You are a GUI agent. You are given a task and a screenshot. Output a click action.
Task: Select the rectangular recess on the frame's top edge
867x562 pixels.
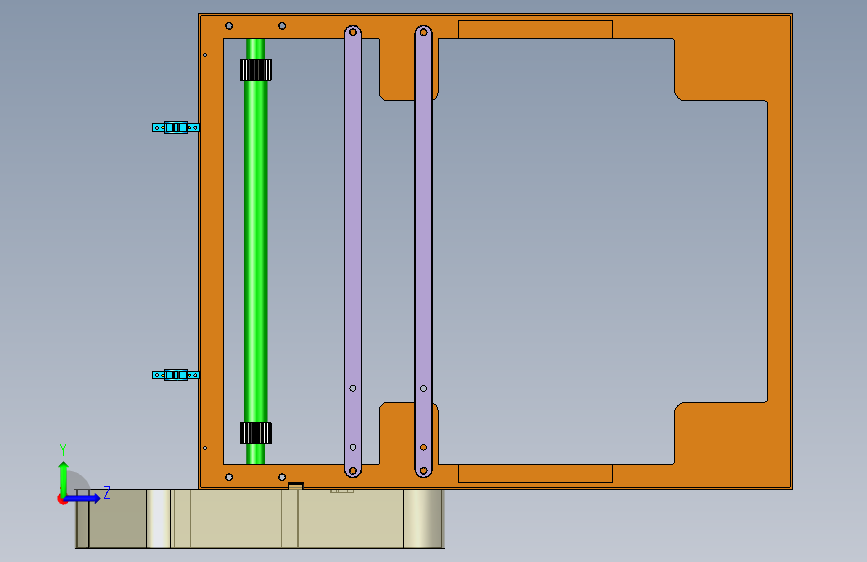click(535, 29)
